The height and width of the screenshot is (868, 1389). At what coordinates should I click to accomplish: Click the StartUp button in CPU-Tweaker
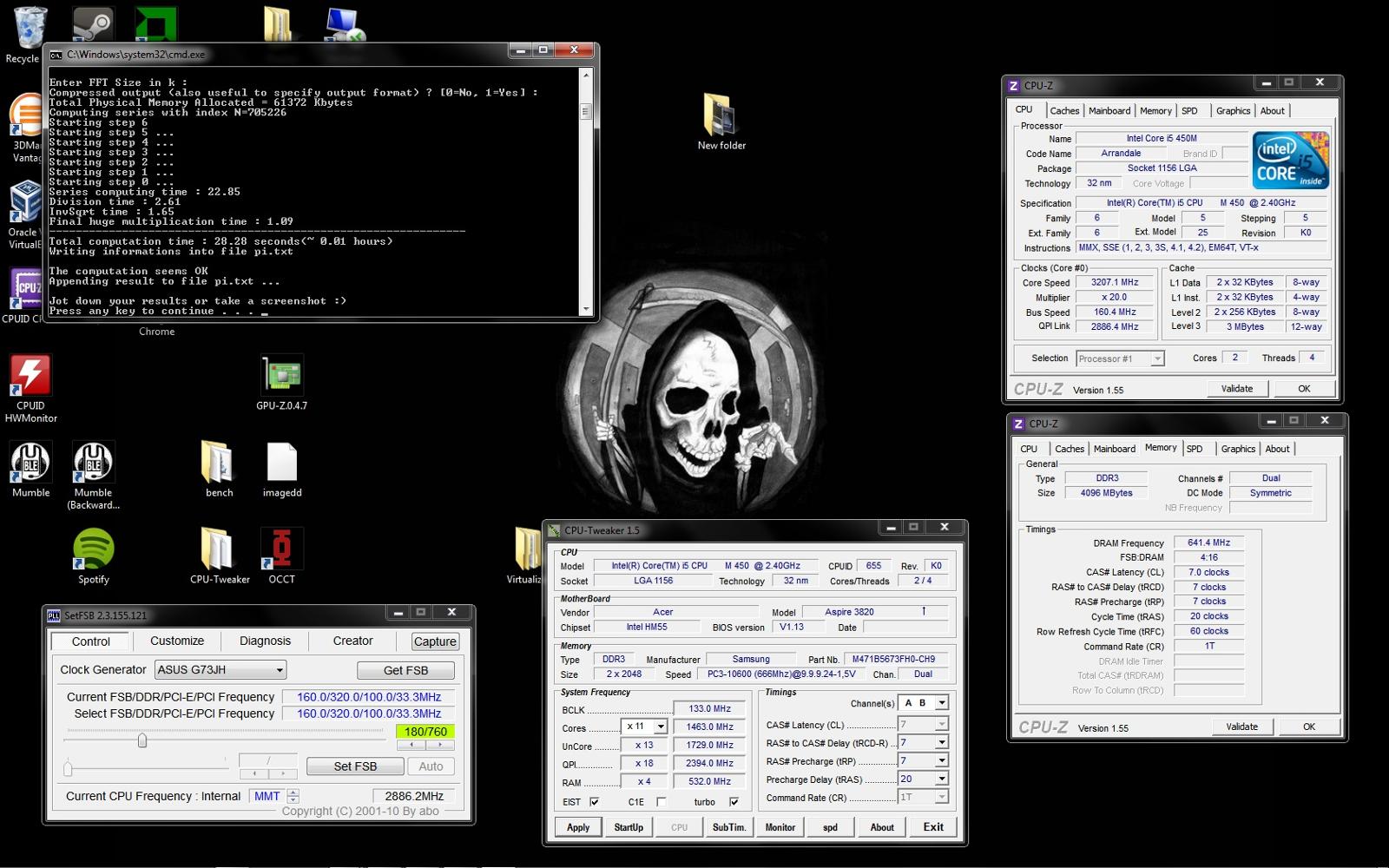[x=629, y=827]
